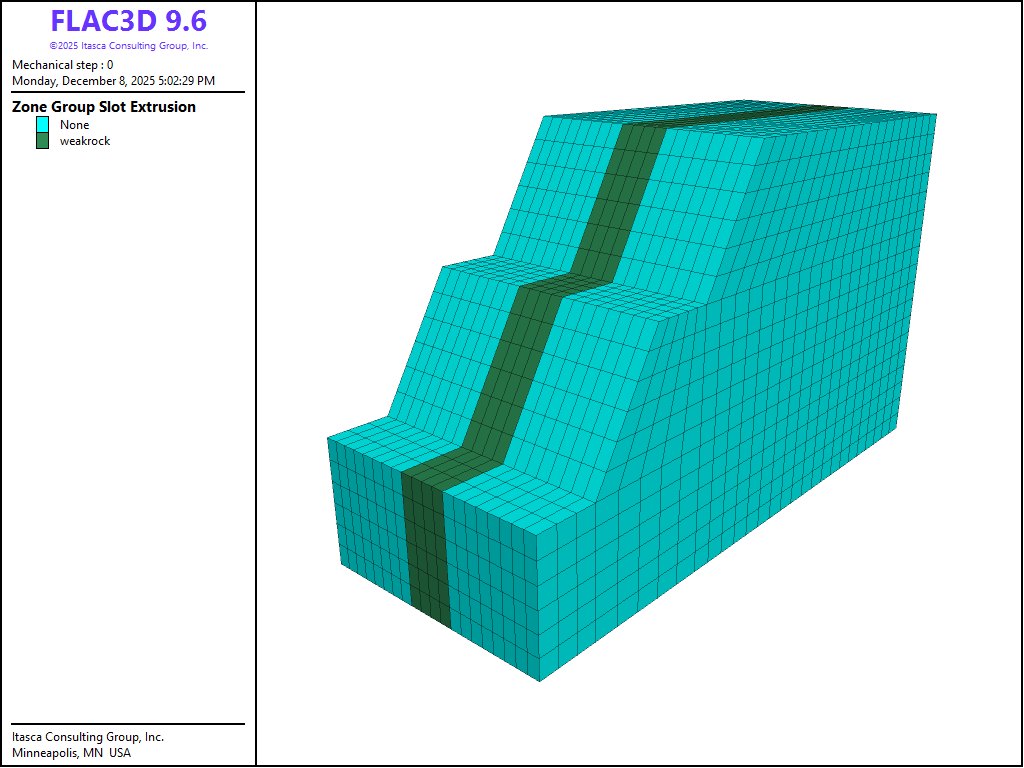Click the Itasca Consulting Group footer text

point(88,737)
